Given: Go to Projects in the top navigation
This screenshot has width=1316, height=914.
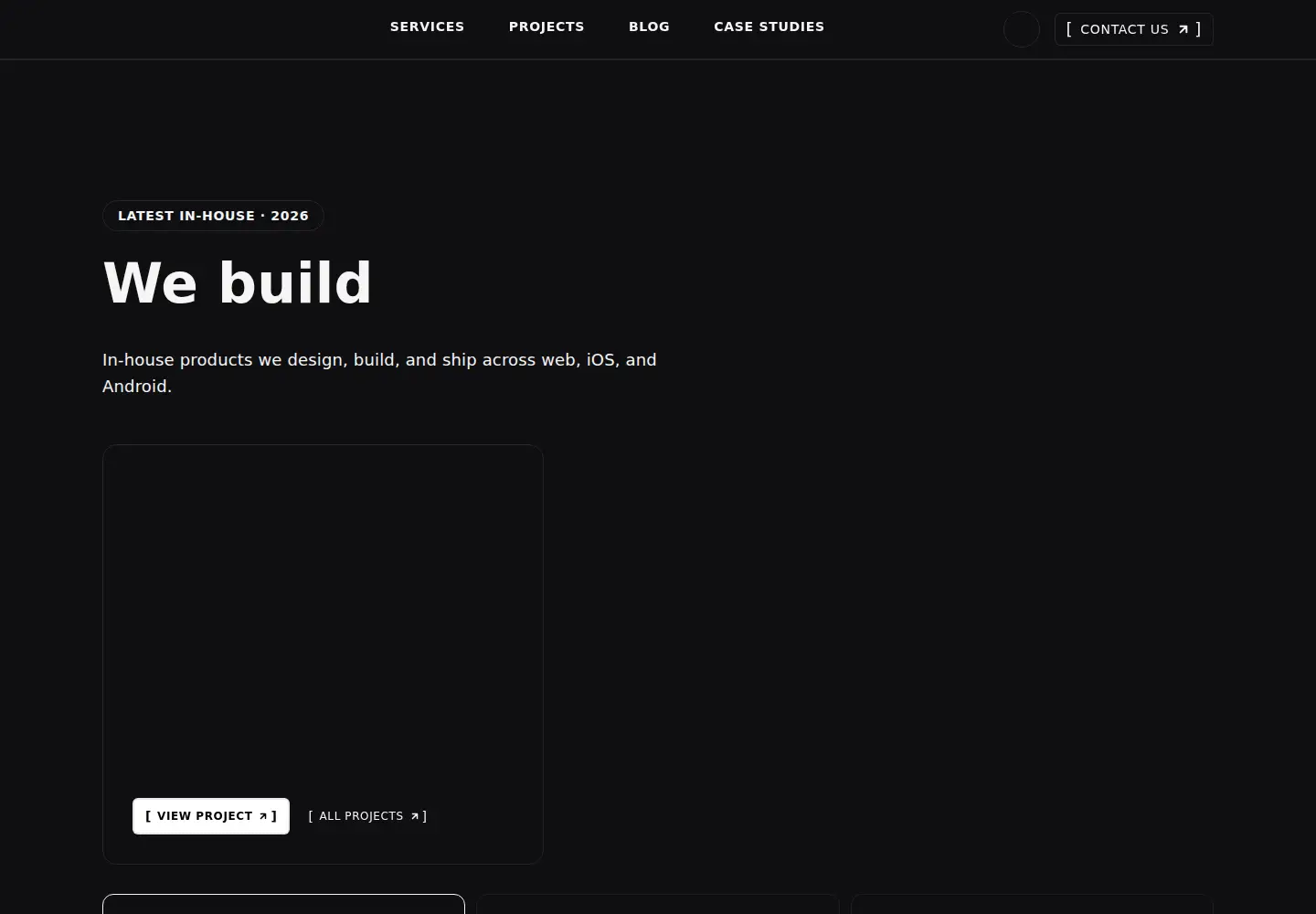Looking at the screenshot, I should [547, 27].
